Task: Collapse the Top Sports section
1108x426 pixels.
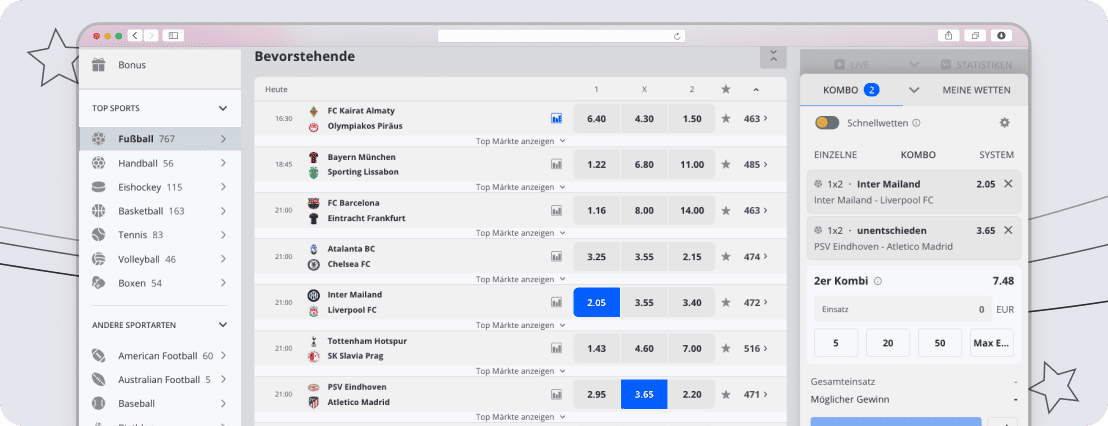Action: pos(223,108)
